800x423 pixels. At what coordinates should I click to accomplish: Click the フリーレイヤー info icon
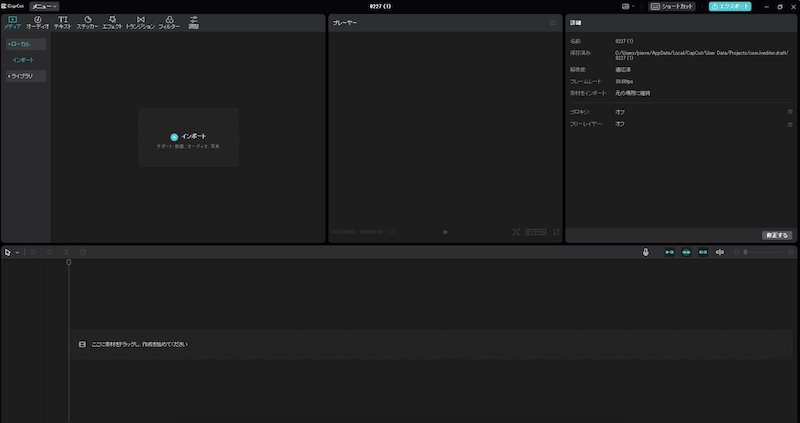coord(790,125)
